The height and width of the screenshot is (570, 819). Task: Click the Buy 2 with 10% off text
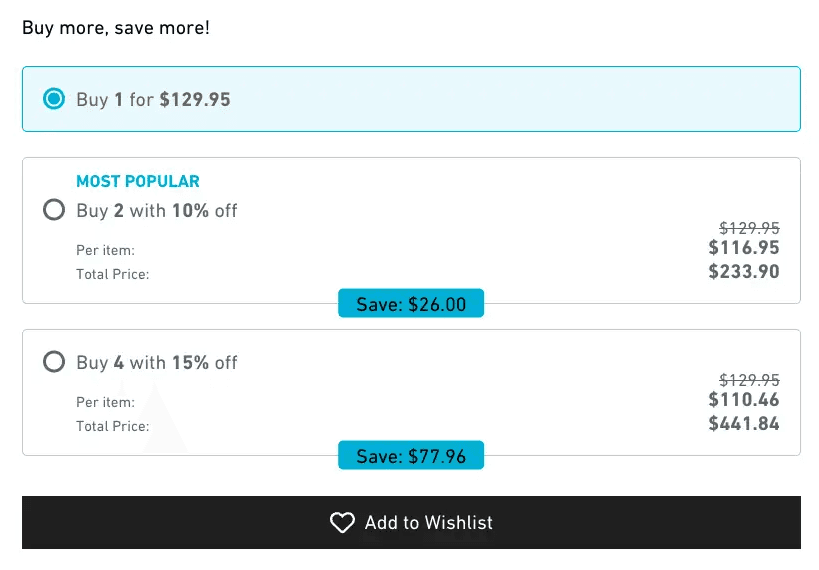click(157, 211)
